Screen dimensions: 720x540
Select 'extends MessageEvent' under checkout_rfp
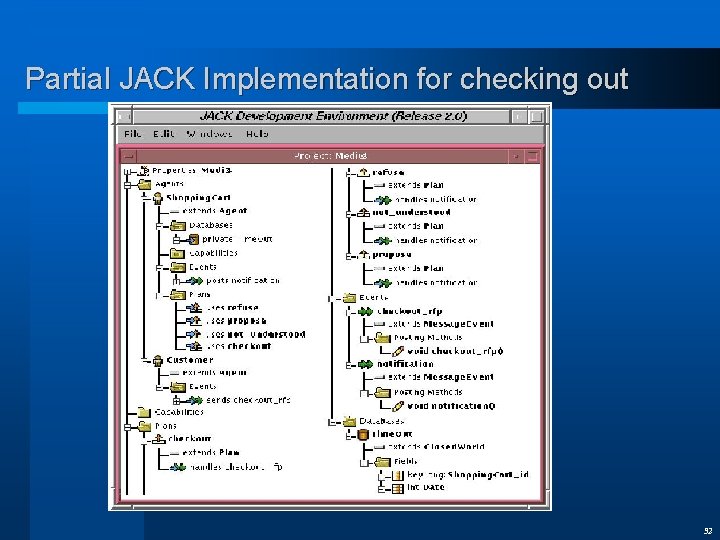440,324
